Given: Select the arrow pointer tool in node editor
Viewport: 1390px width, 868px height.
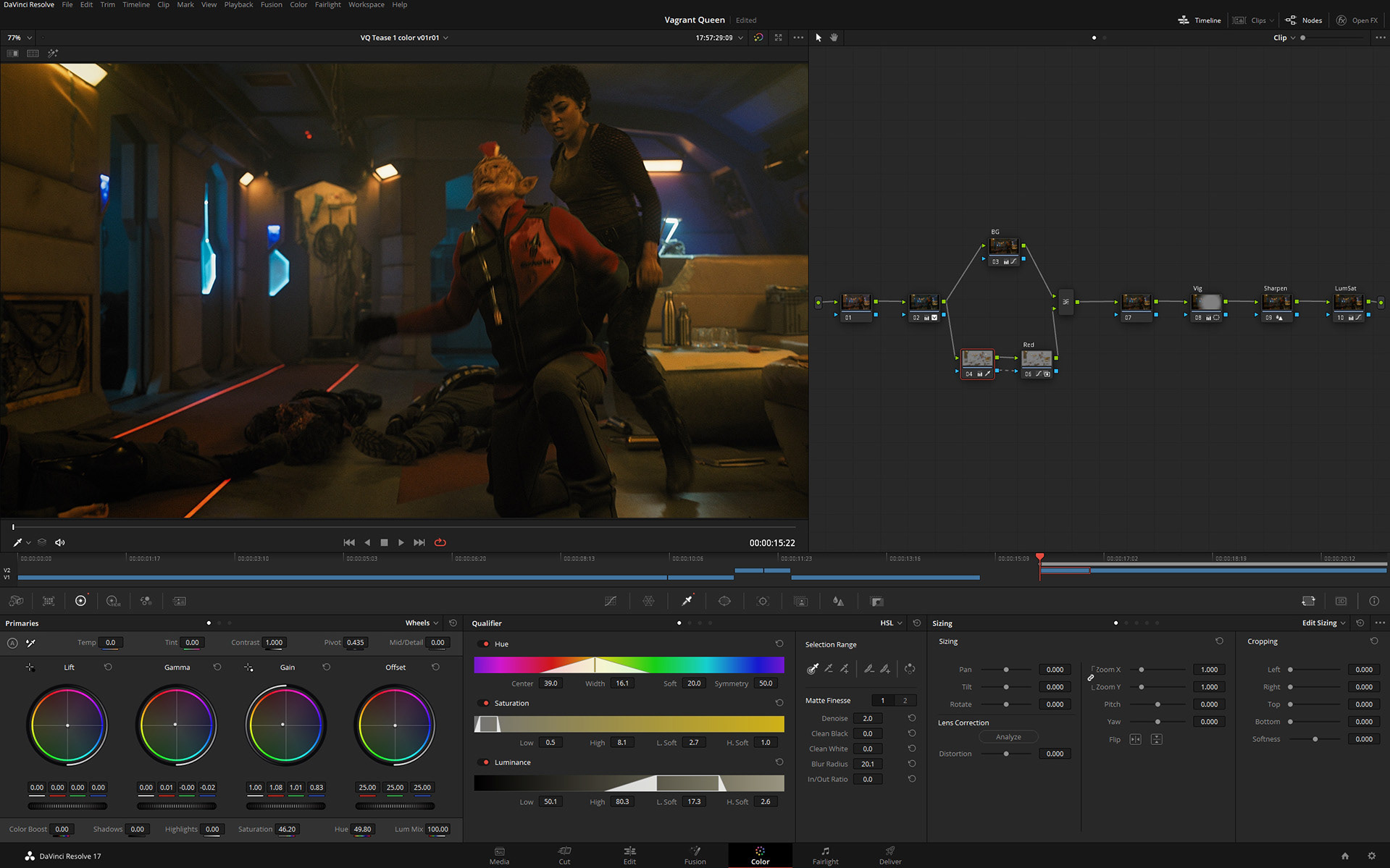Looking at the screenshot, I should coord(818,38).
